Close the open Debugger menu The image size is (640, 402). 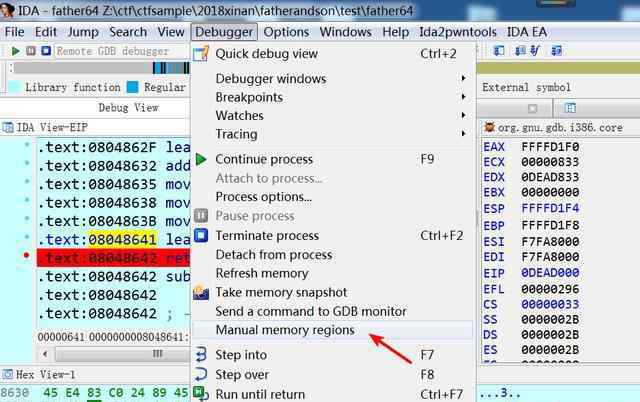224,32
